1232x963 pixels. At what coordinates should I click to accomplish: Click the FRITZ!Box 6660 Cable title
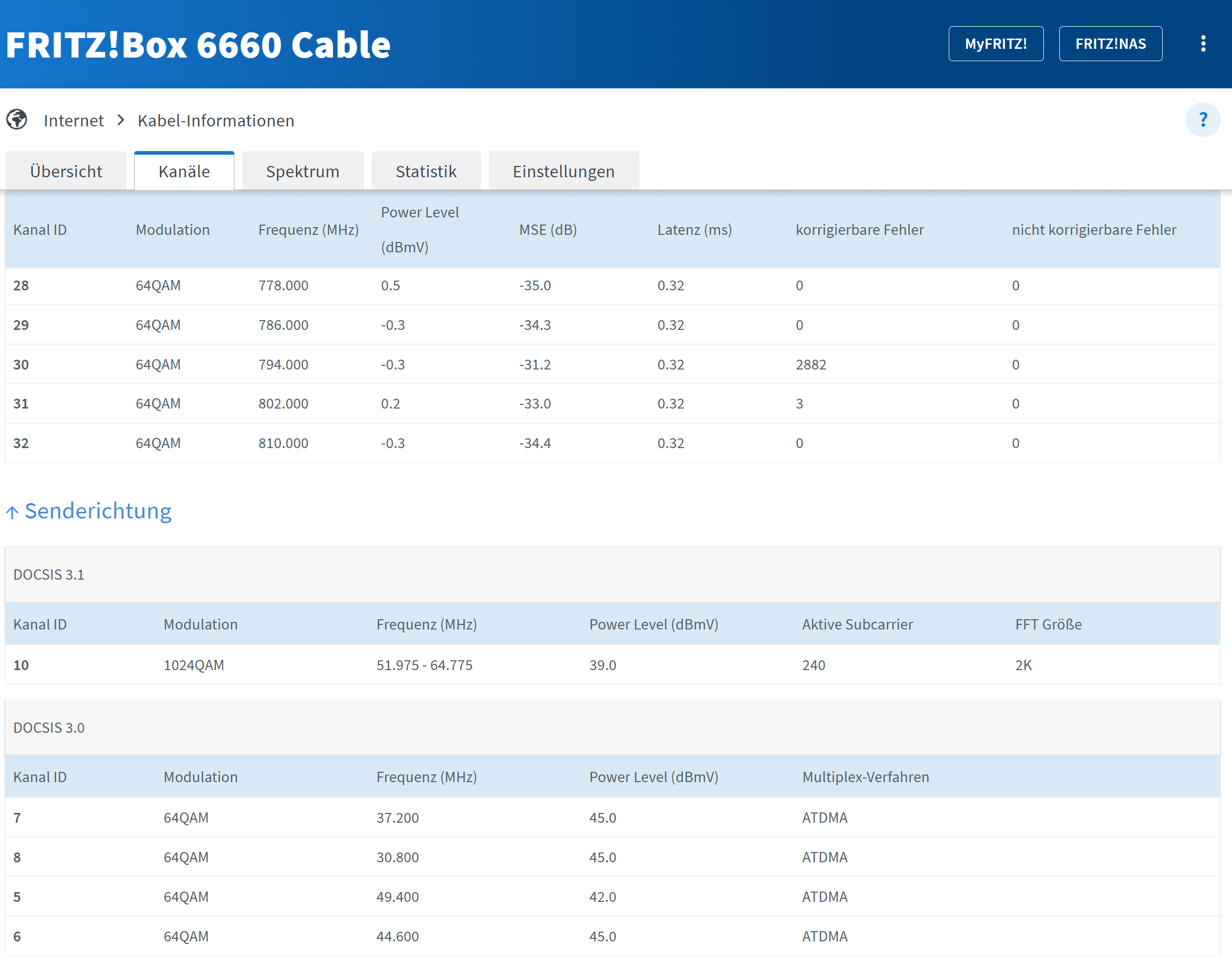(198, 45)
